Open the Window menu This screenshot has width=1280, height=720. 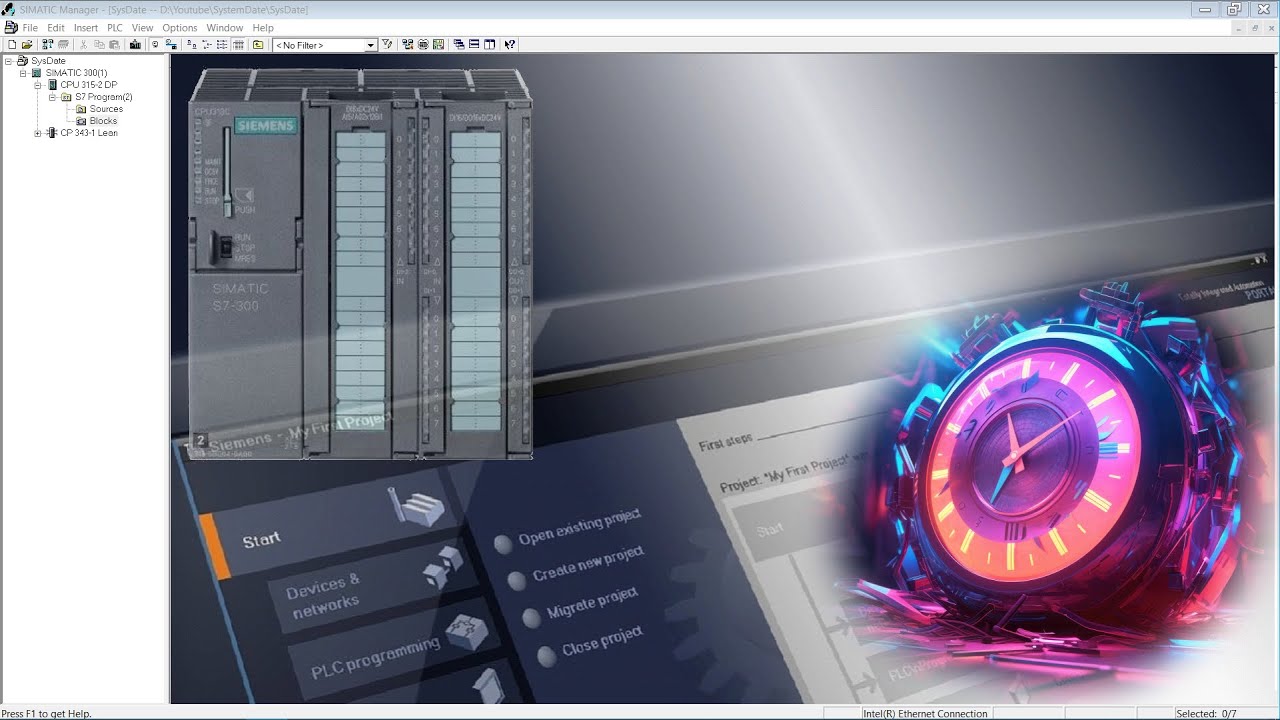225,28
